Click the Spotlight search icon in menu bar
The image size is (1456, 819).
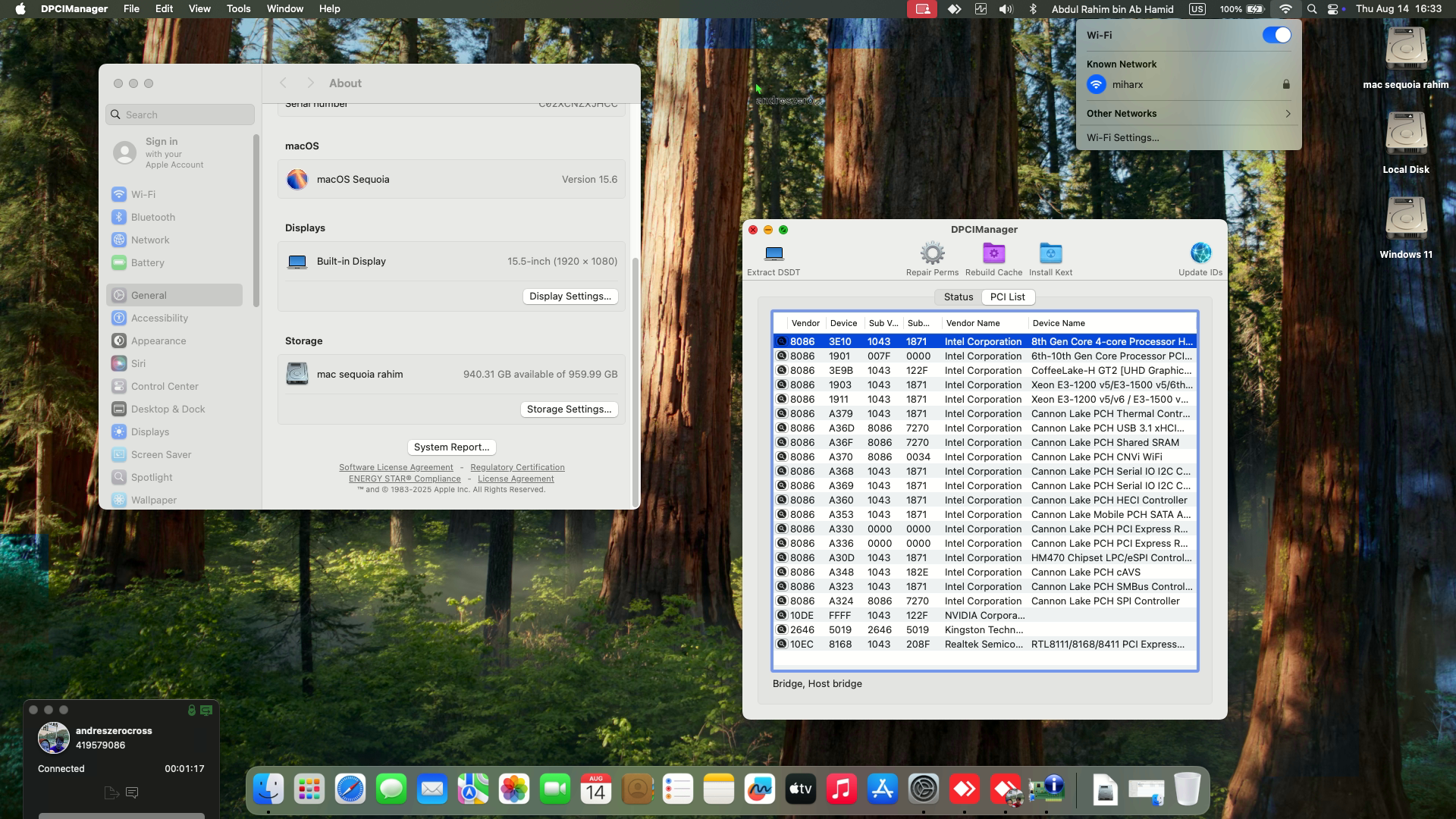pyautogui.click(x=1312, y=9)
